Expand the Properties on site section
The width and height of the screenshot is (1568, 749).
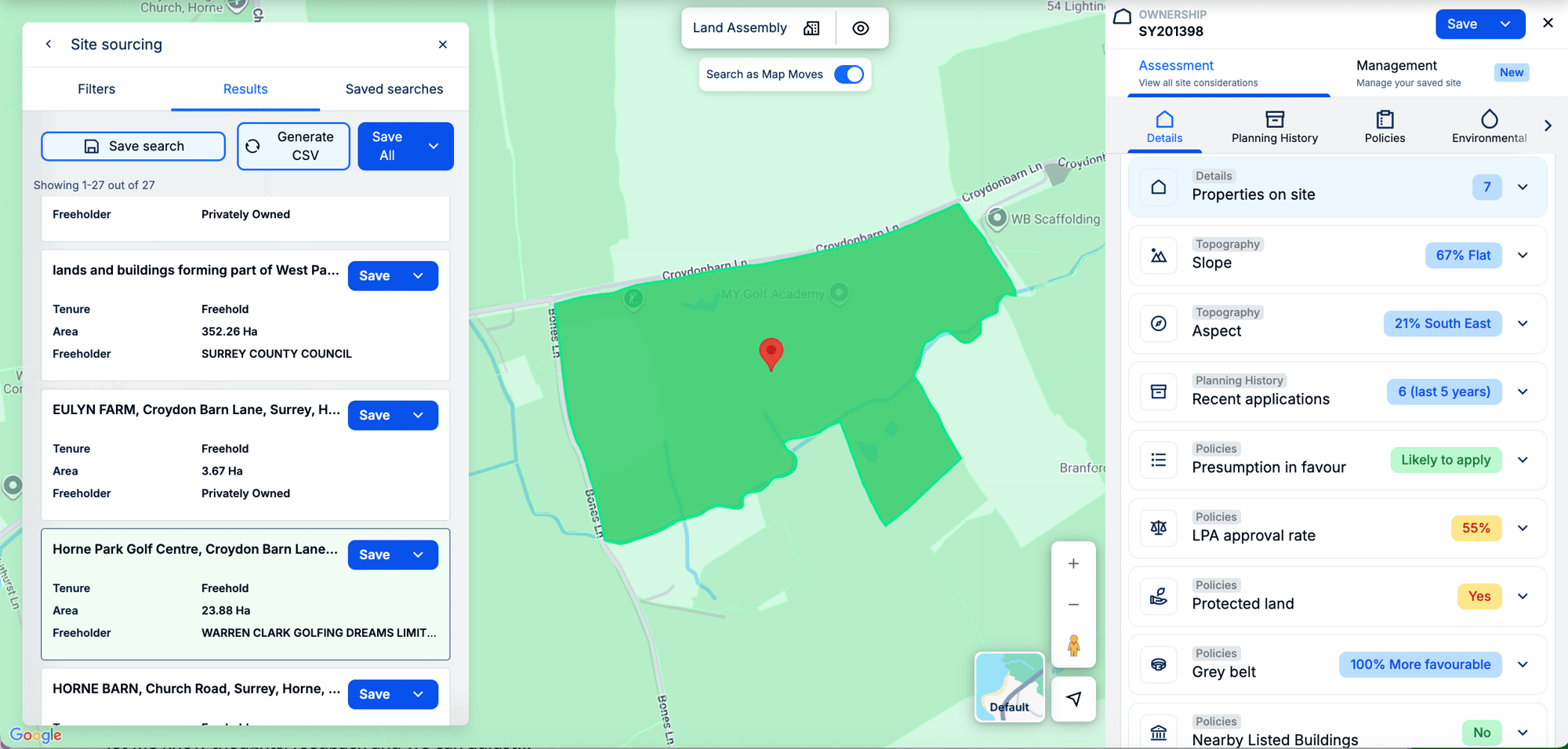pyautogui.click(x=1522, y=187)
